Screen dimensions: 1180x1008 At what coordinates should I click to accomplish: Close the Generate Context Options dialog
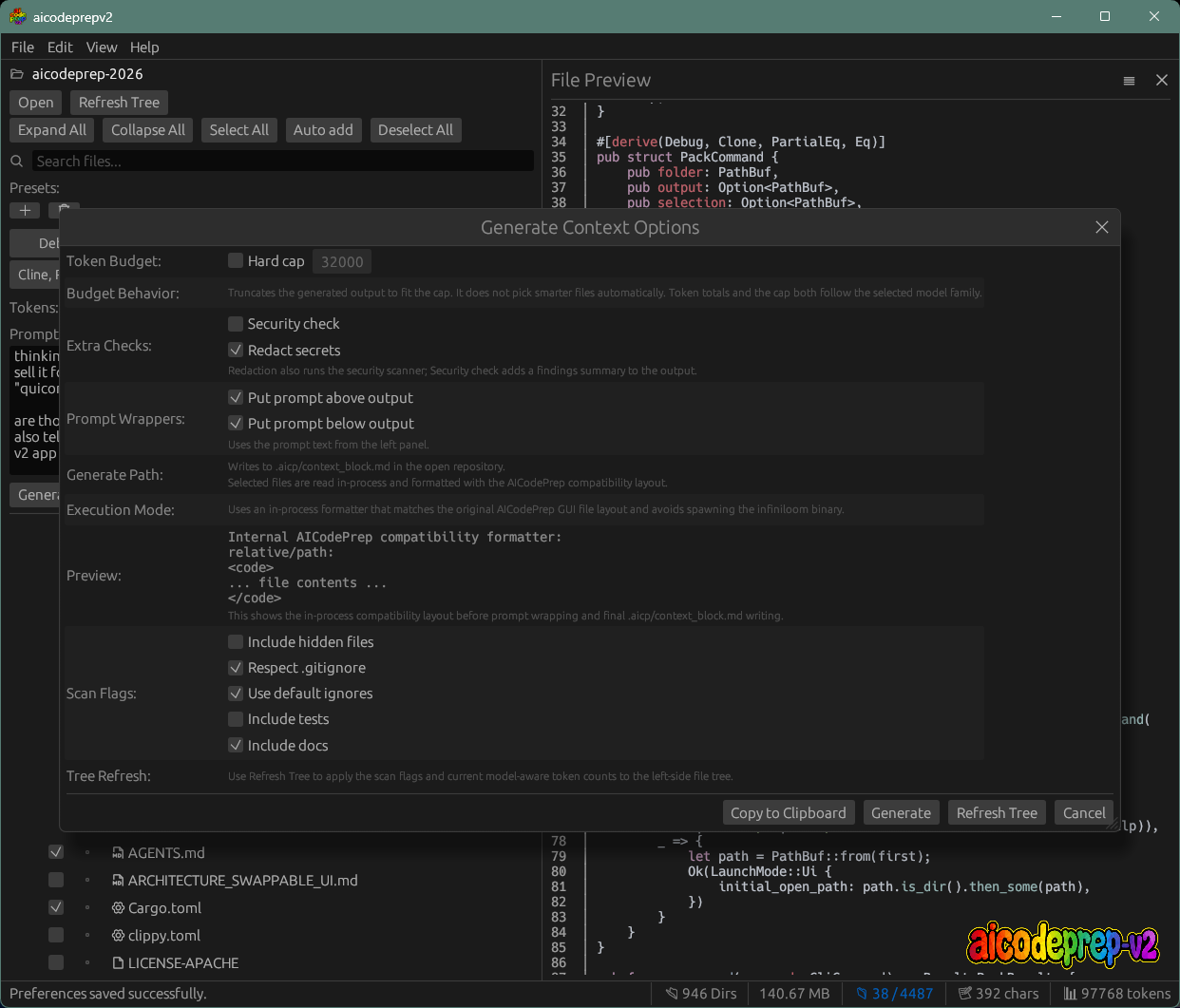click(x=1102, y=227)
